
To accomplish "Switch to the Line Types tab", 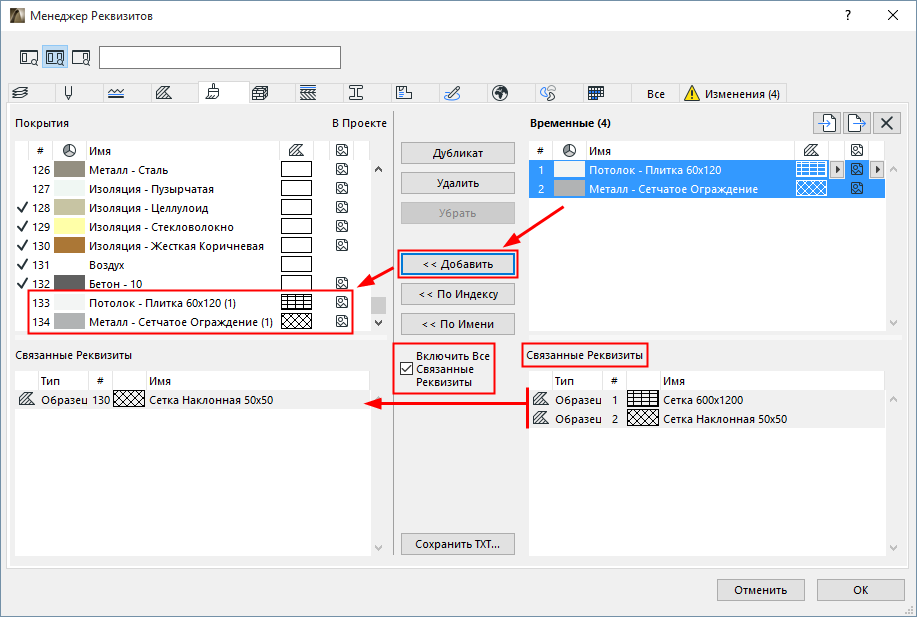I will [x=116, y=93].
